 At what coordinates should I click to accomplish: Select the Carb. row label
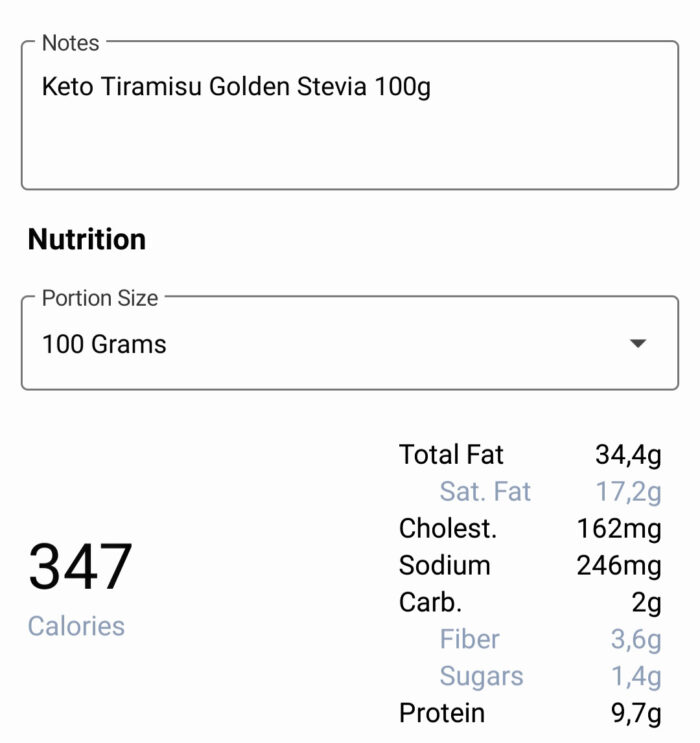click(430, 602)
